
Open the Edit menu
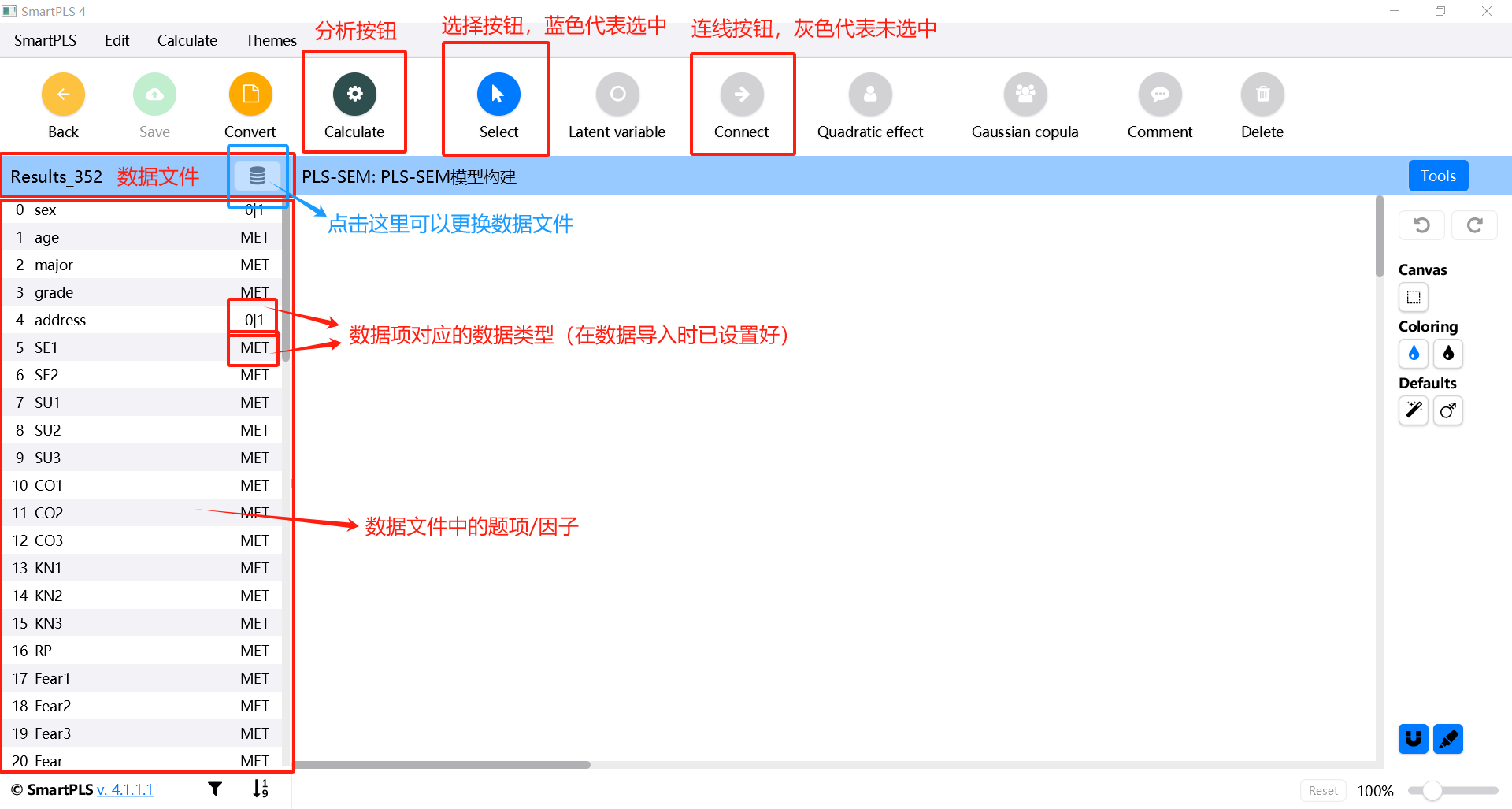[x=117, y=40]
